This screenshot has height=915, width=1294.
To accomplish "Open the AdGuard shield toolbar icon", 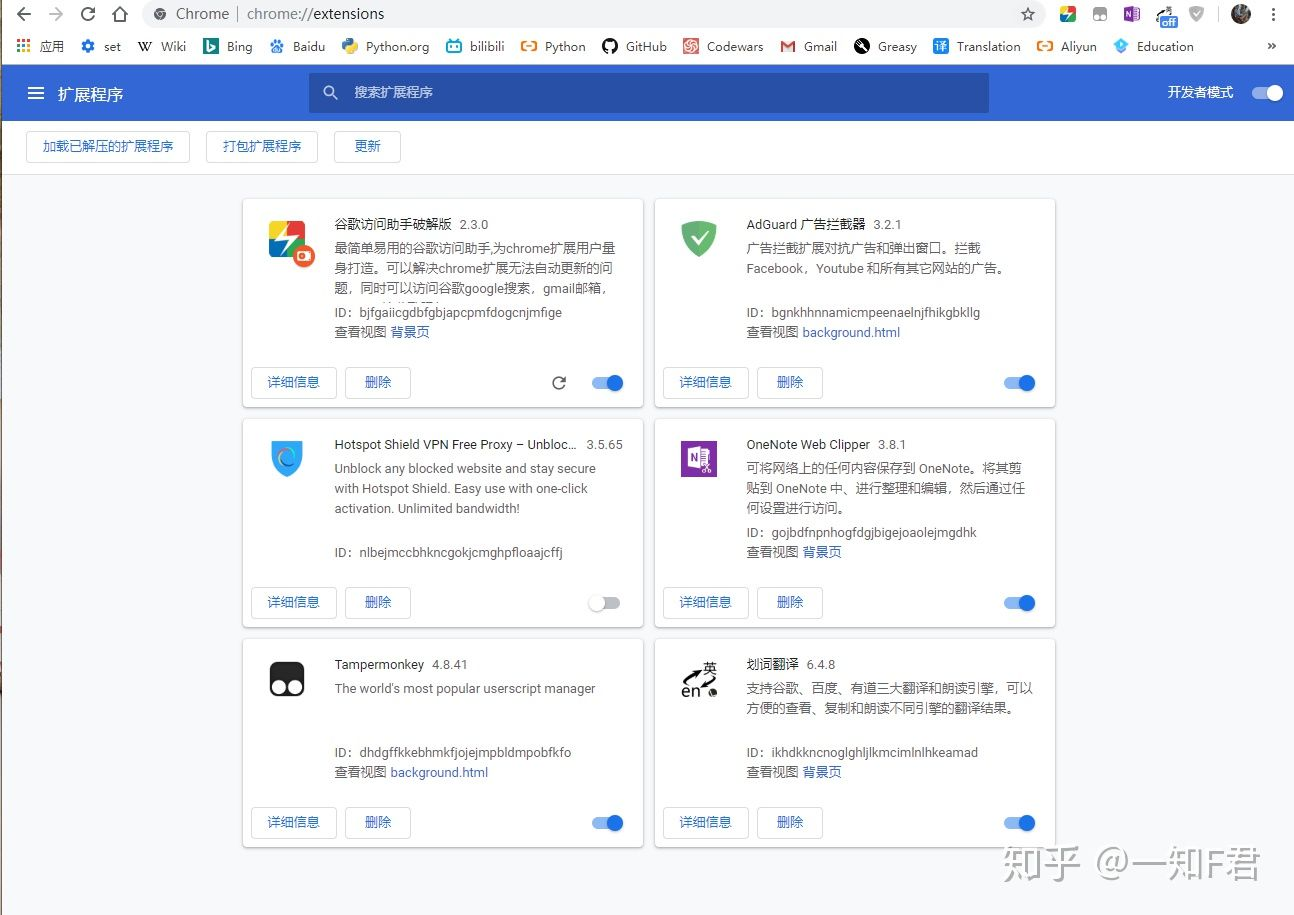I will tap(1197, 14).
